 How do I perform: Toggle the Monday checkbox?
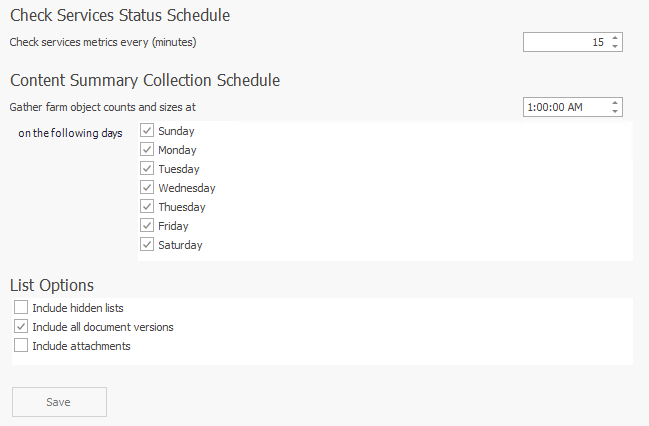[x=147, y=150]
